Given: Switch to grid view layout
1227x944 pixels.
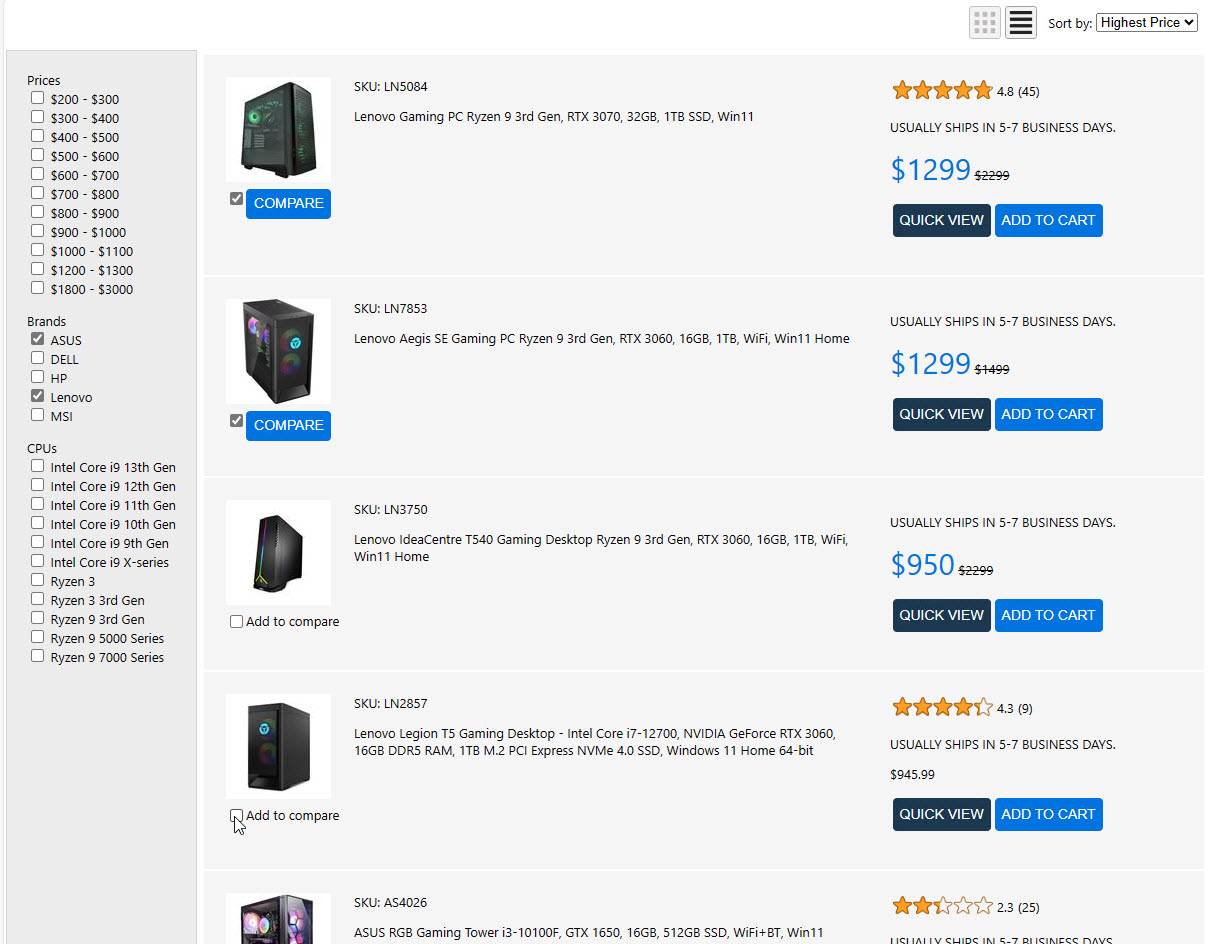Looking at the screenshot, I should [984, 22].
